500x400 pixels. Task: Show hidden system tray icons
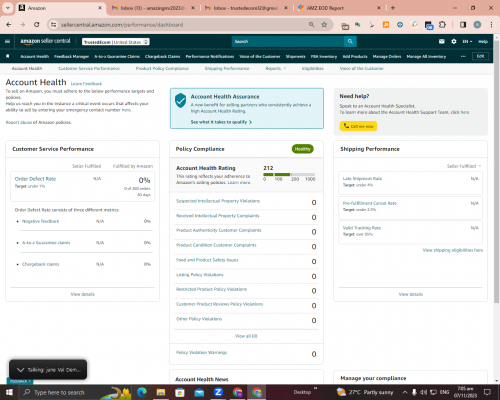point(405,392)
